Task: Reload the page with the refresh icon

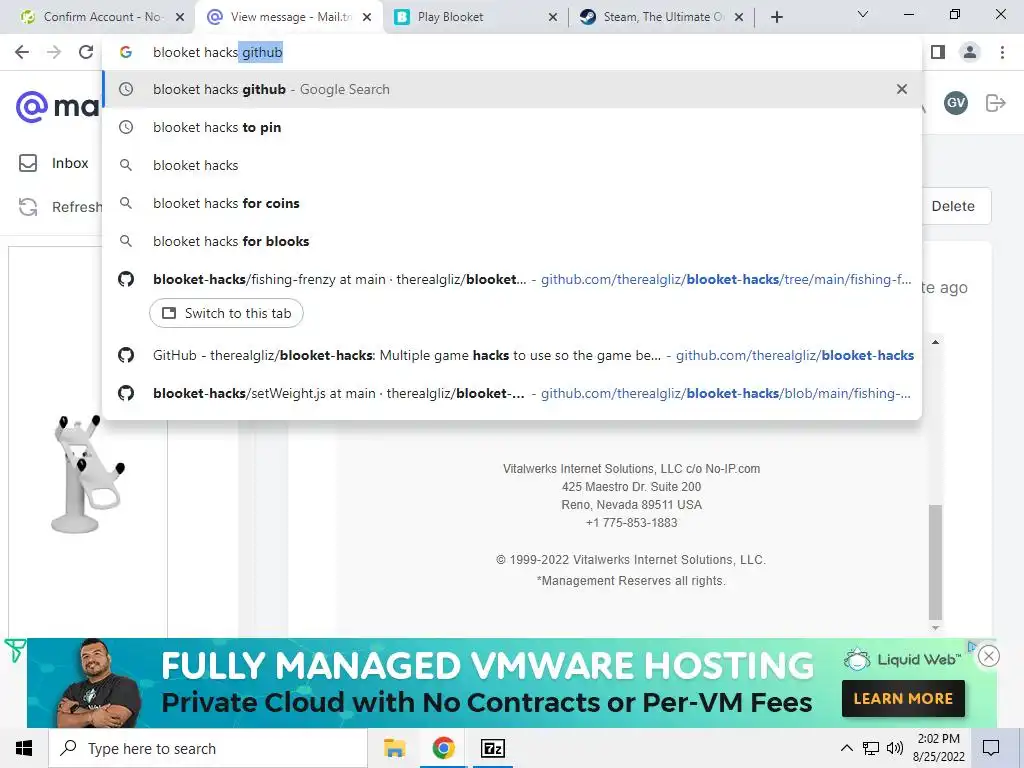Action: [x=86, y=52]
